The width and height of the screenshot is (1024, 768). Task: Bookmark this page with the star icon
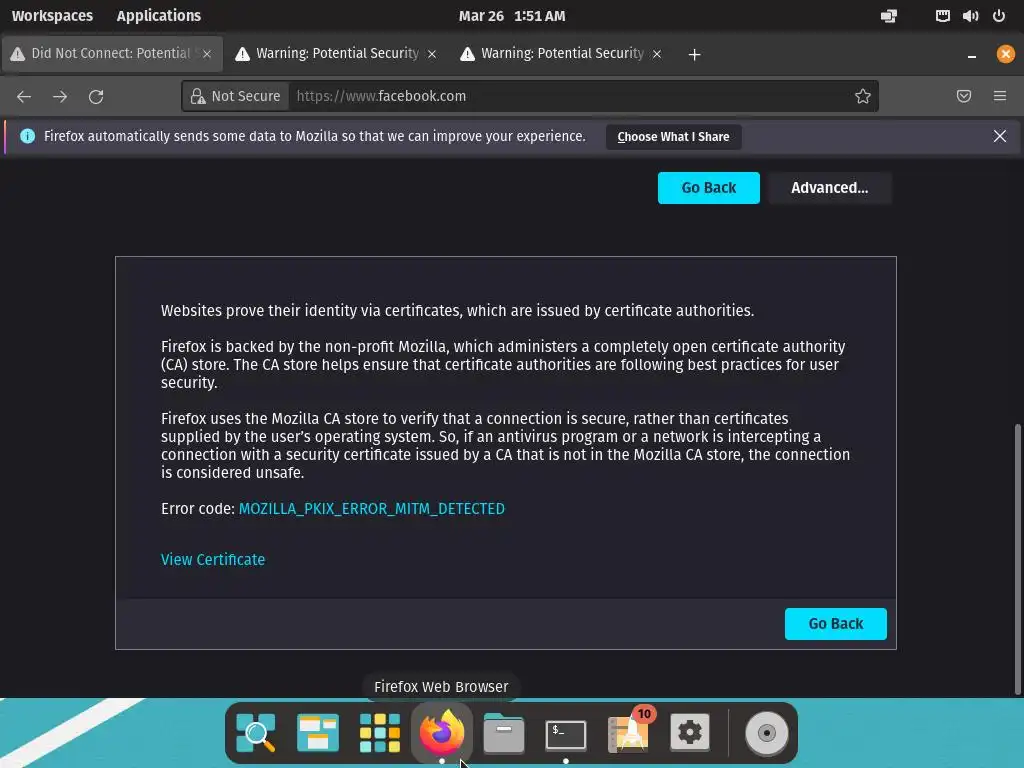(x=863, y=97)
